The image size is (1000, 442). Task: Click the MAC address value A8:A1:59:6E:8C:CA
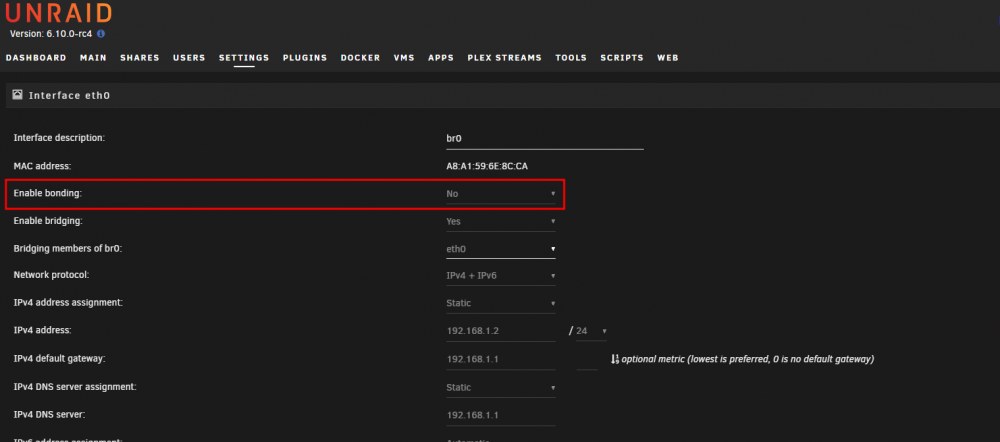click(487, 166)
